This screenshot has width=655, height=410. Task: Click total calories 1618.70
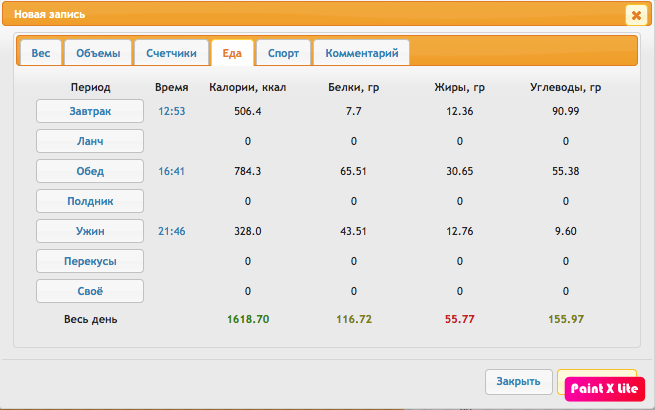pos(248,319)
